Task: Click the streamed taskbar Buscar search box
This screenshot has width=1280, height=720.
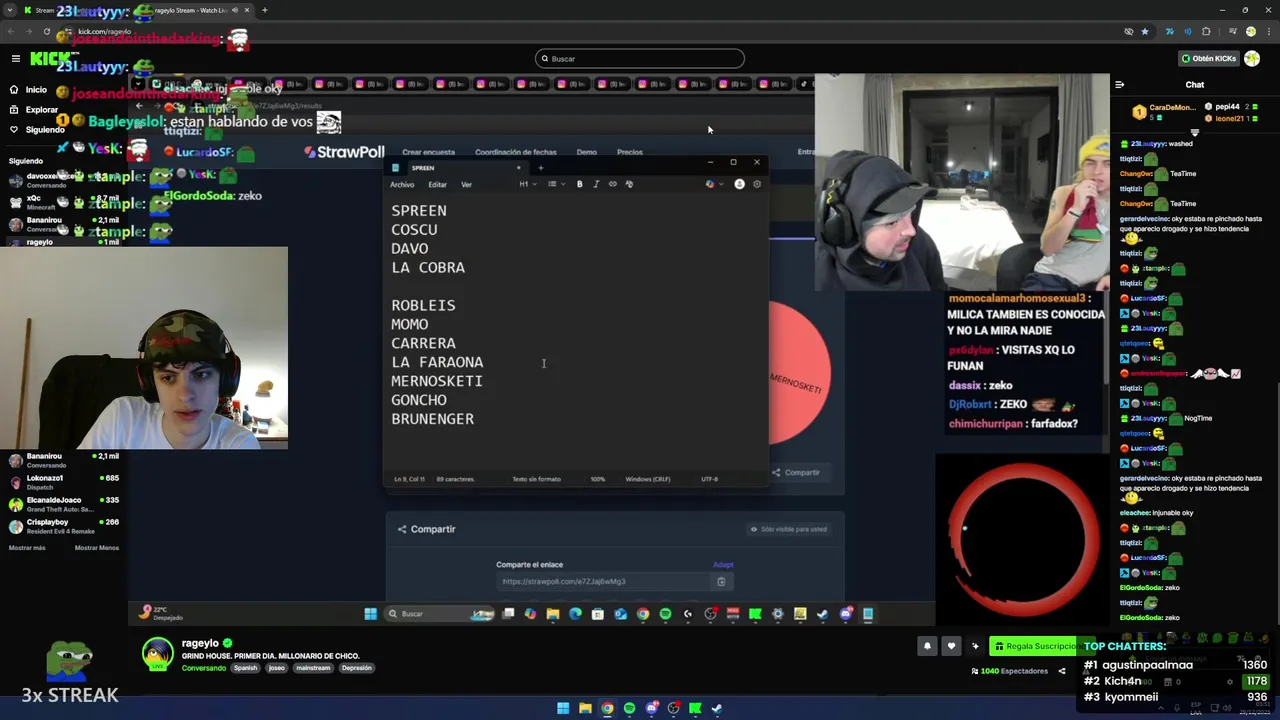Action: [x=440, y=614]
